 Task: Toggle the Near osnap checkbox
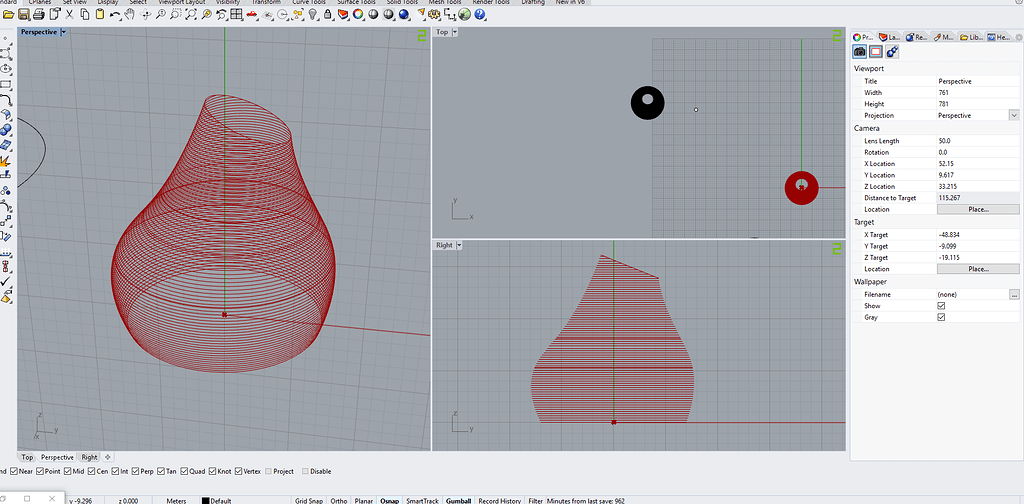(14, 471)
